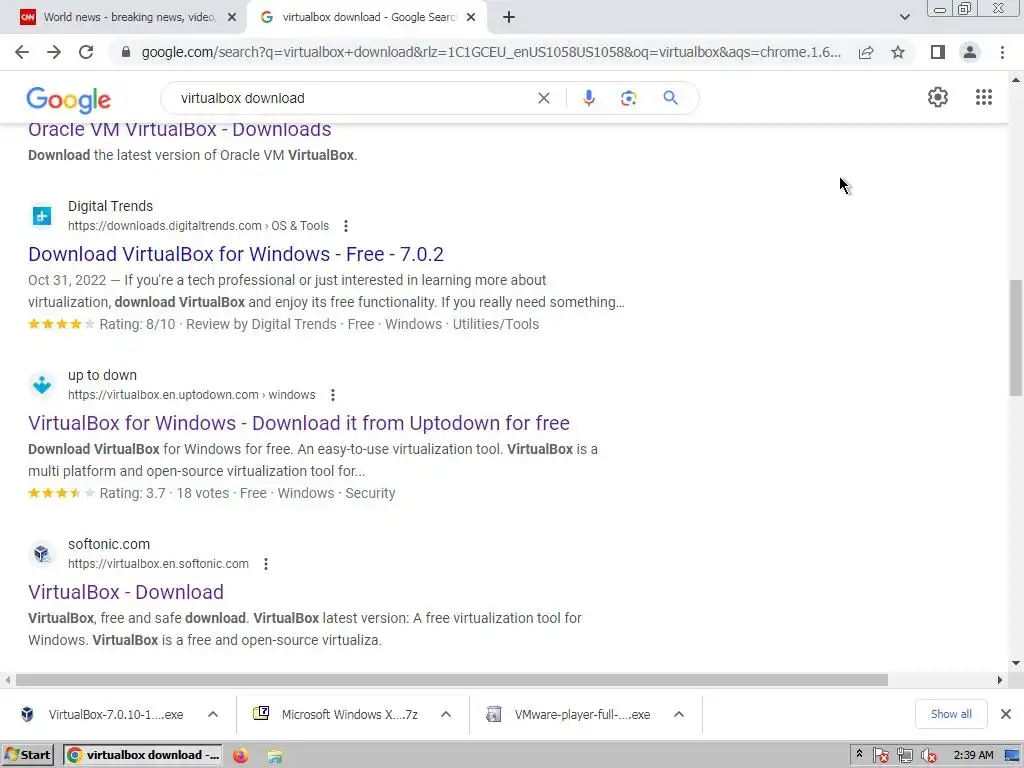This screenshot has width=1024, height=768.
Task: Go to the Google logo homepage
Action: click(69, 100)
